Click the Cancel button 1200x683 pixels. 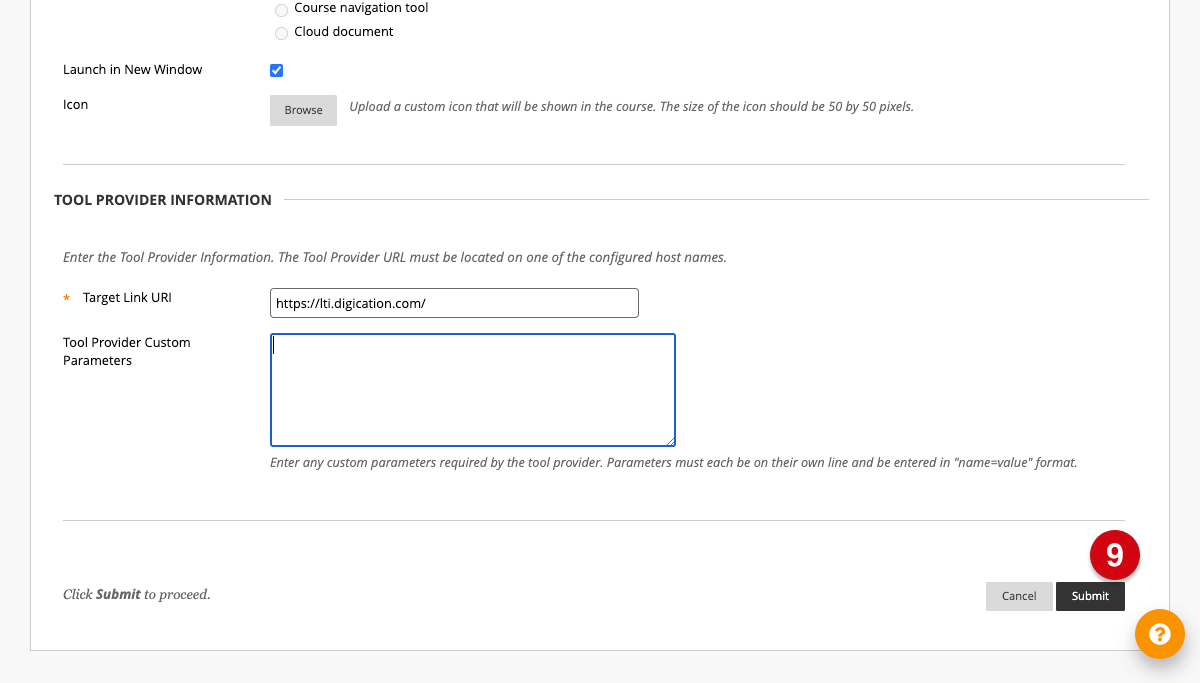pyautogui.click(x=1019, y=596)
